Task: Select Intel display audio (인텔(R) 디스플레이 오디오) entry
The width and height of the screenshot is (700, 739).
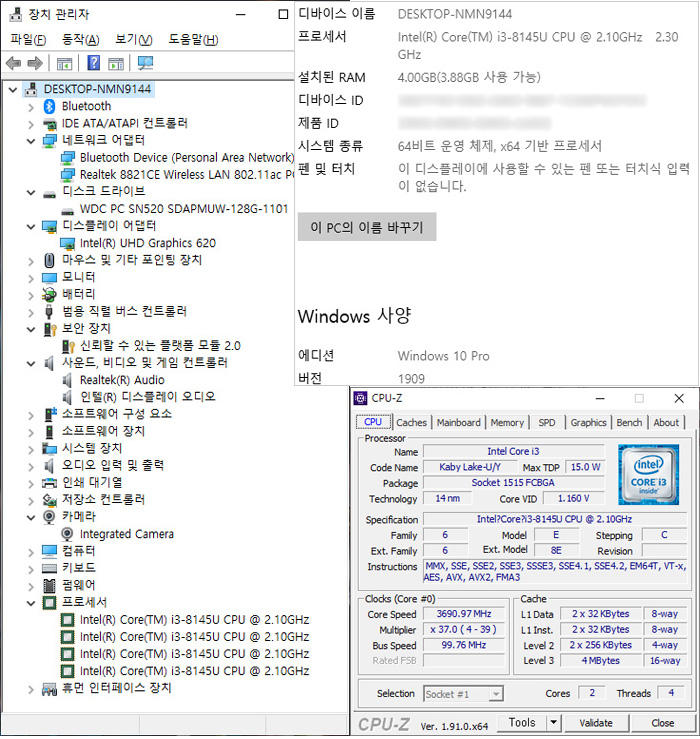Action: coord(148,397)
